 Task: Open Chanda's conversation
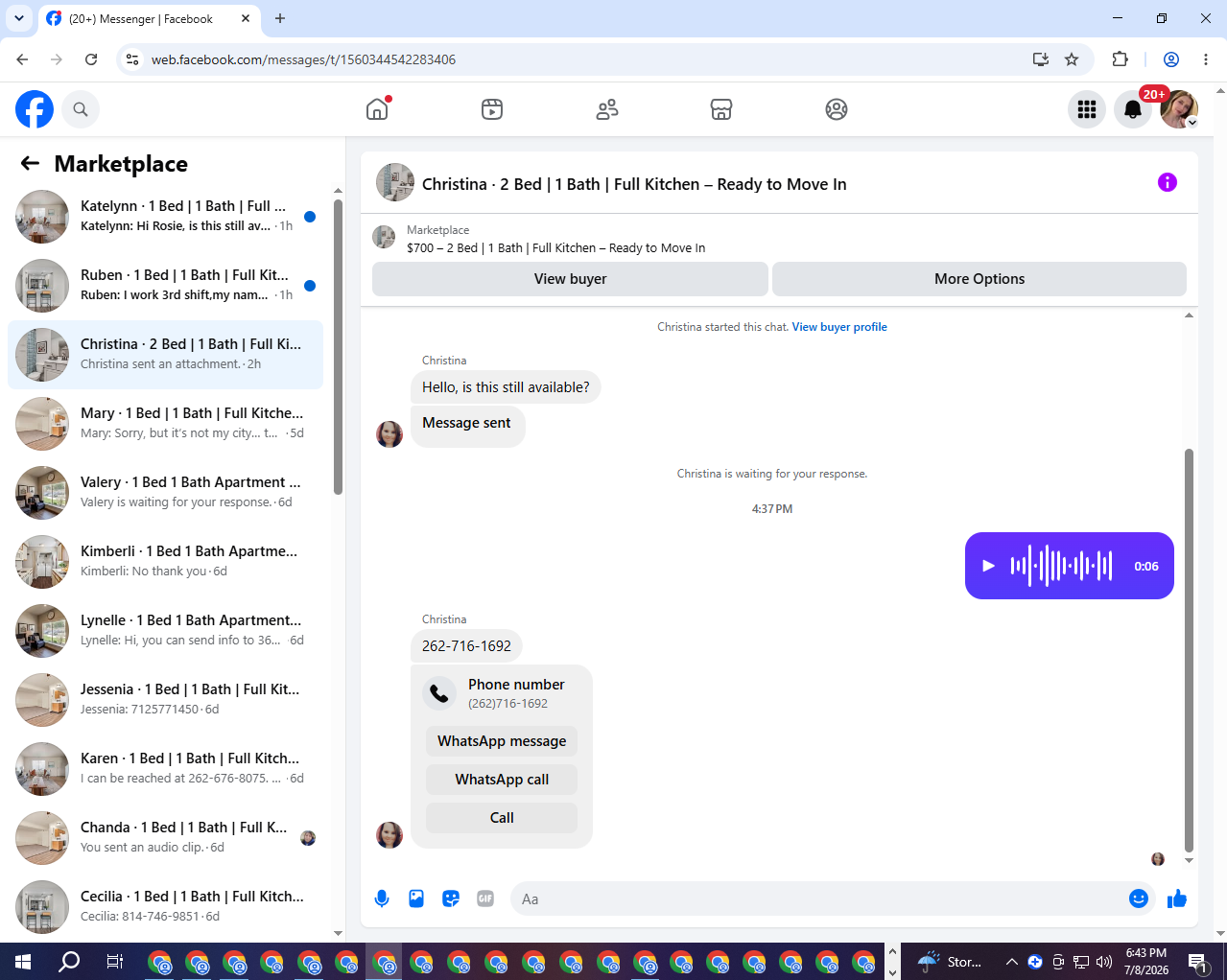tap(165, 838)
